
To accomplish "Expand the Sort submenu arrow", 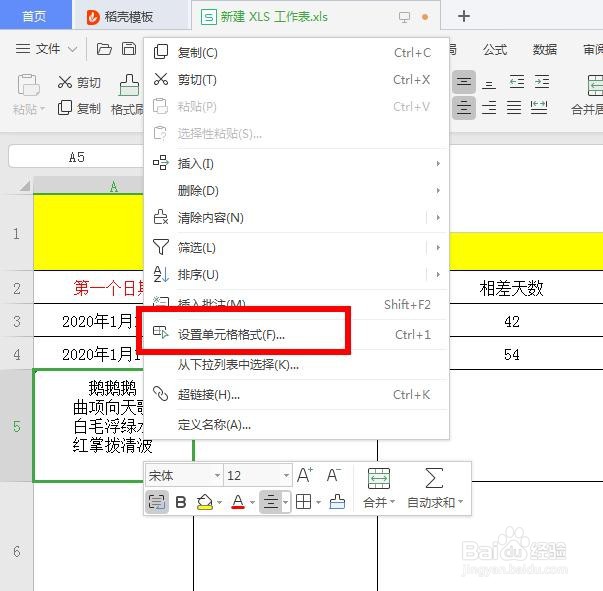I will click(438, 275).
